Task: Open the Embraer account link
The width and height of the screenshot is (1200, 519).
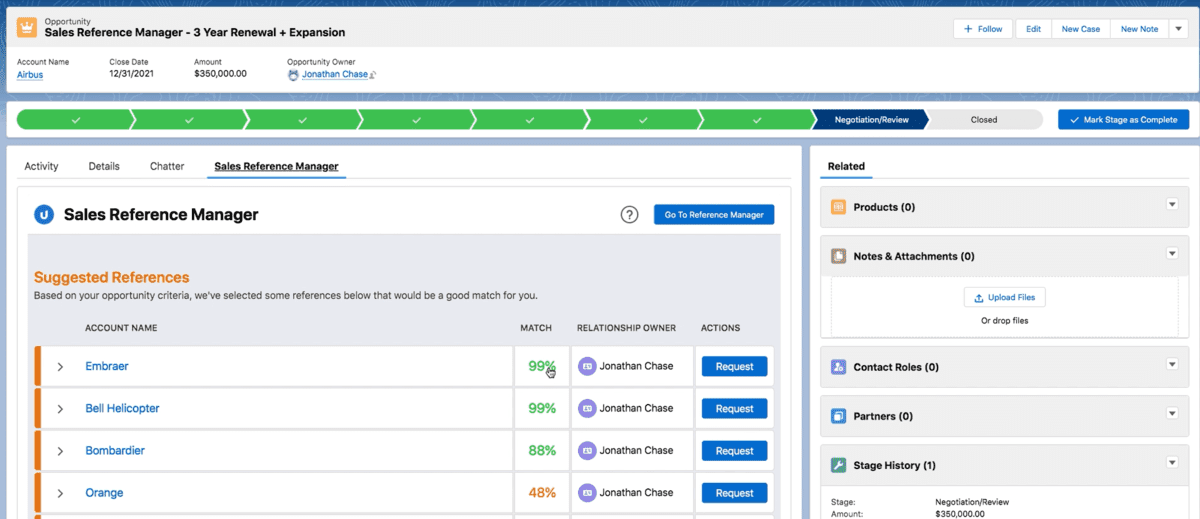Action: 107,366
